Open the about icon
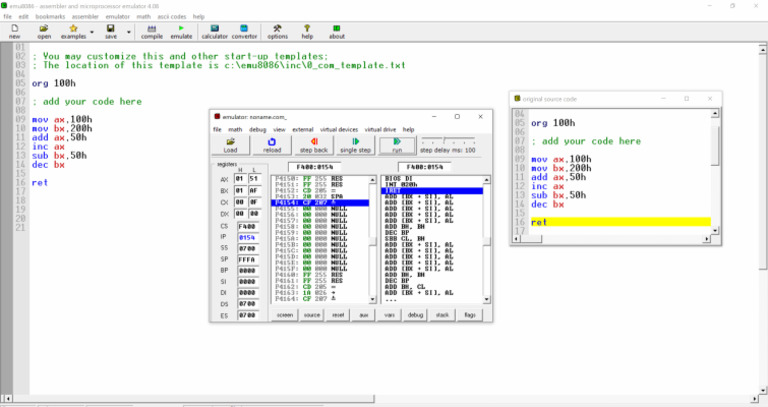The image size is (768, 407). [336, 32]
